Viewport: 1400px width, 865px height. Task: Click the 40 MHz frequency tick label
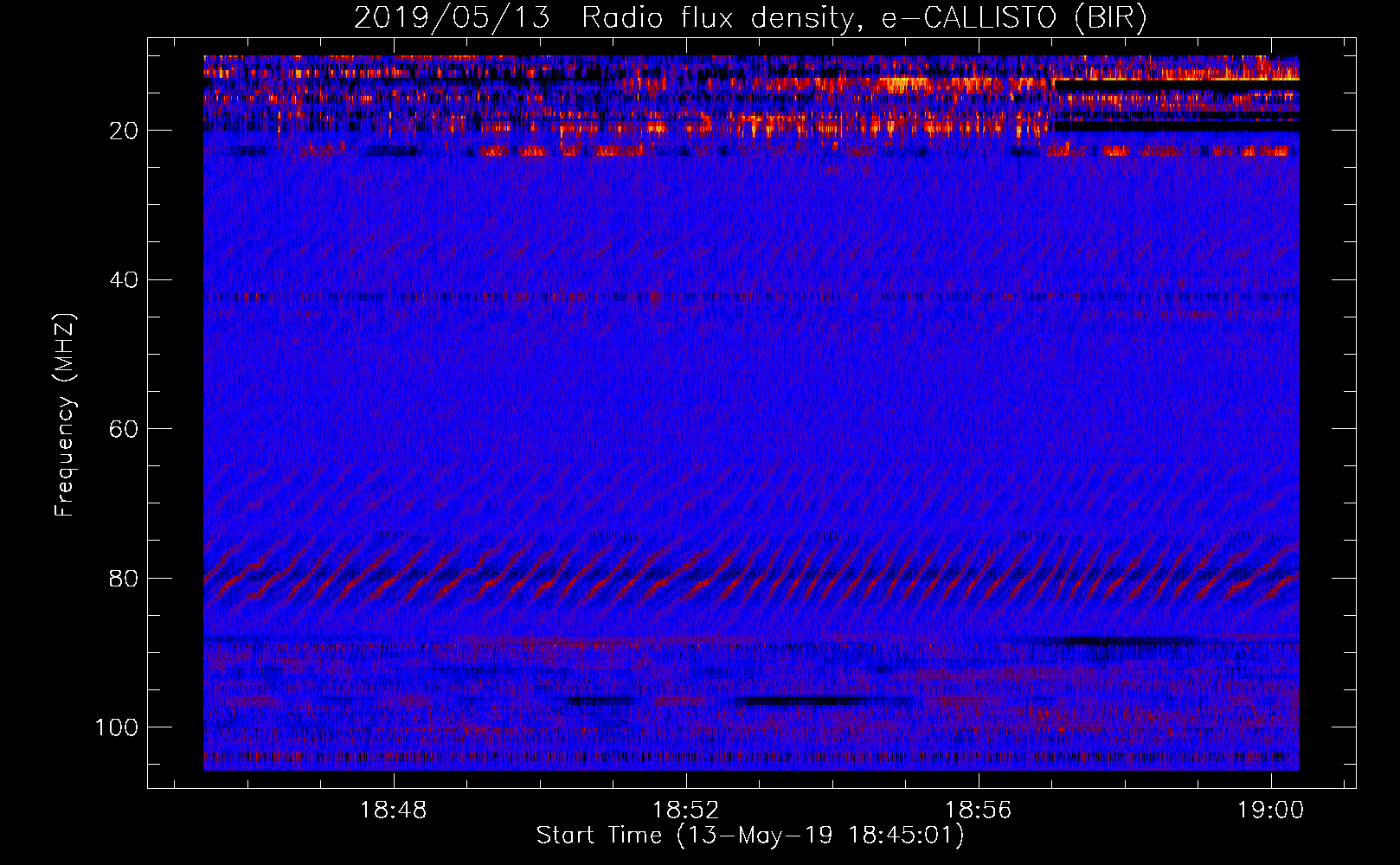[x=125, y=280]
